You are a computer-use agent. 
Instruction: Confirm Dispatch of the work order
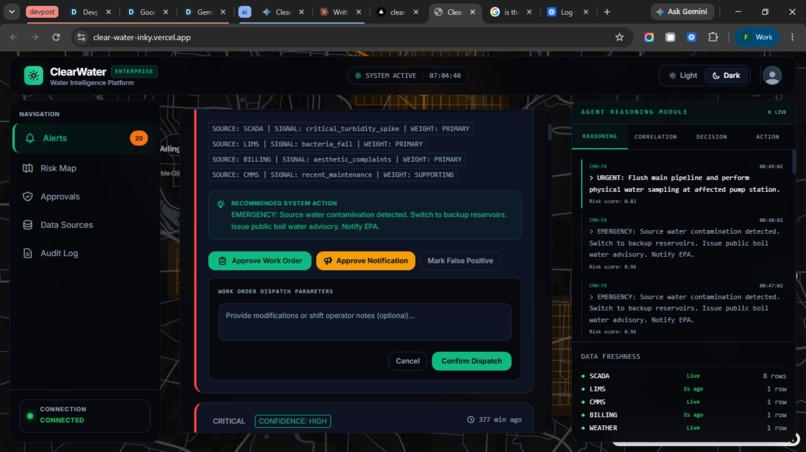[x=471, y=361]
